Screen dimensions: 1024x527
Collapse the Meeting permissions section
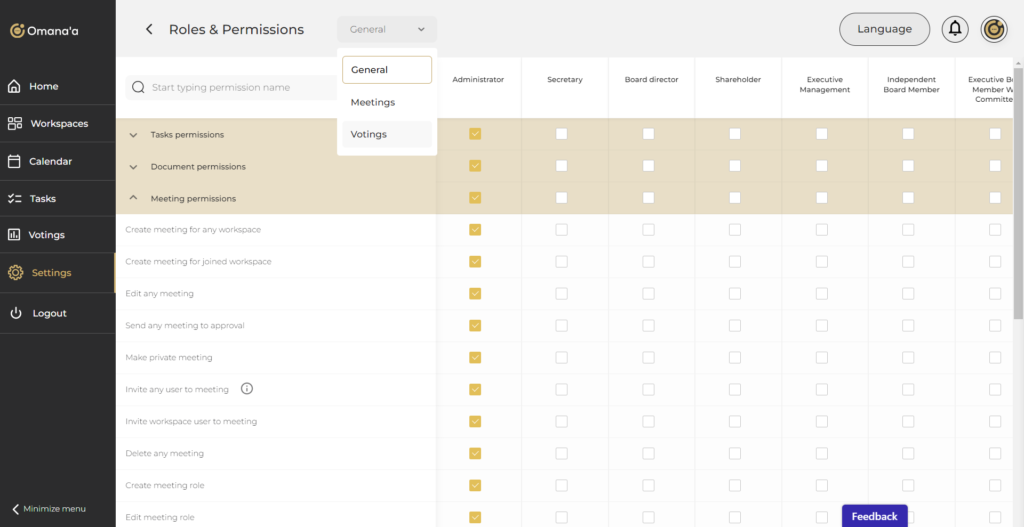click(134, 199)
